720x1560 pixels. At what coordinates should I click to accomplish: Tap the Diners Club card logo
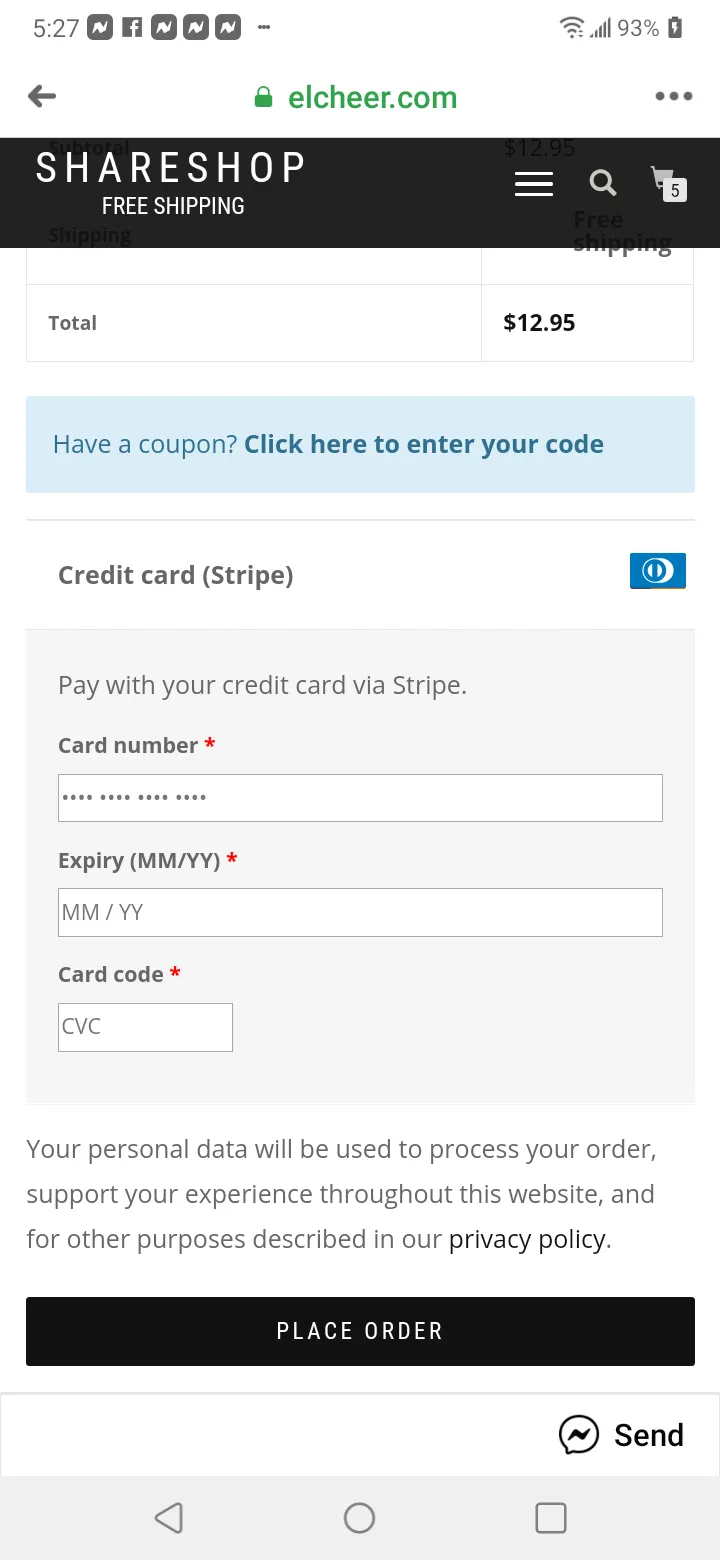pyautogui.click(x=657, y=571)
